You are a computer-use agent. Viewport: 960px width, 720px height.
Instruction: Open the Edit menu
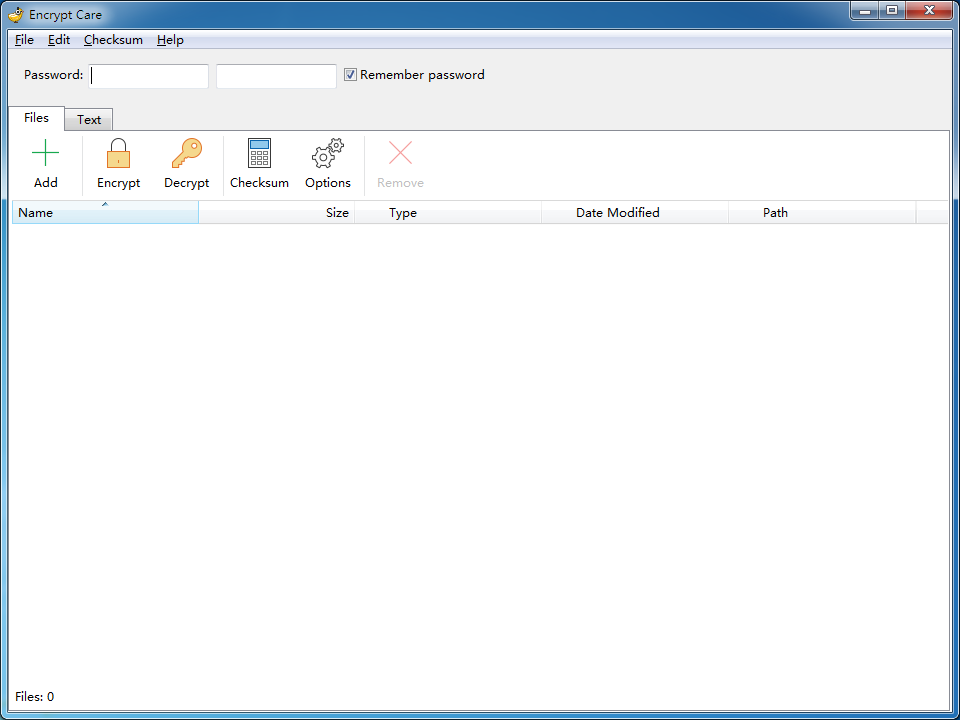pos(59,40)
